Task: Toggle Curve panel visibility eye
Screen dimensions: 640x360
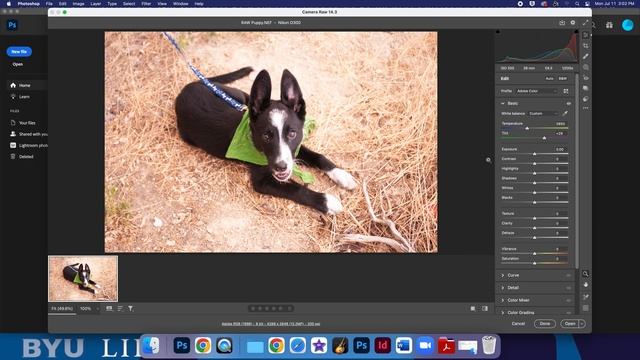Action: 568,276
